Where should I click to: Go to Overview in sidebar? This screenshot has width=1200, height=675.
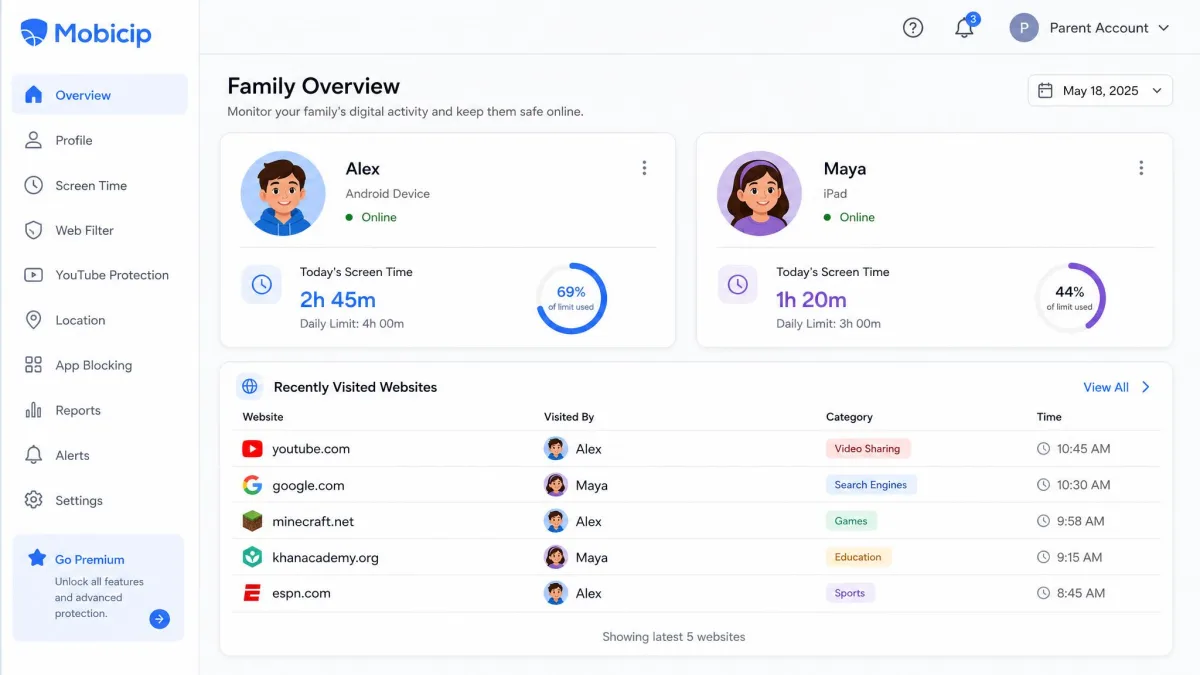(100, 95)
